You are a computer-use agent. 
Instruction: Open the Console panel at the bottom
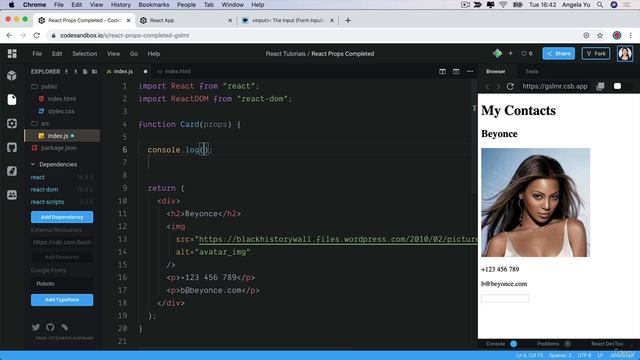tap(496, 344)
